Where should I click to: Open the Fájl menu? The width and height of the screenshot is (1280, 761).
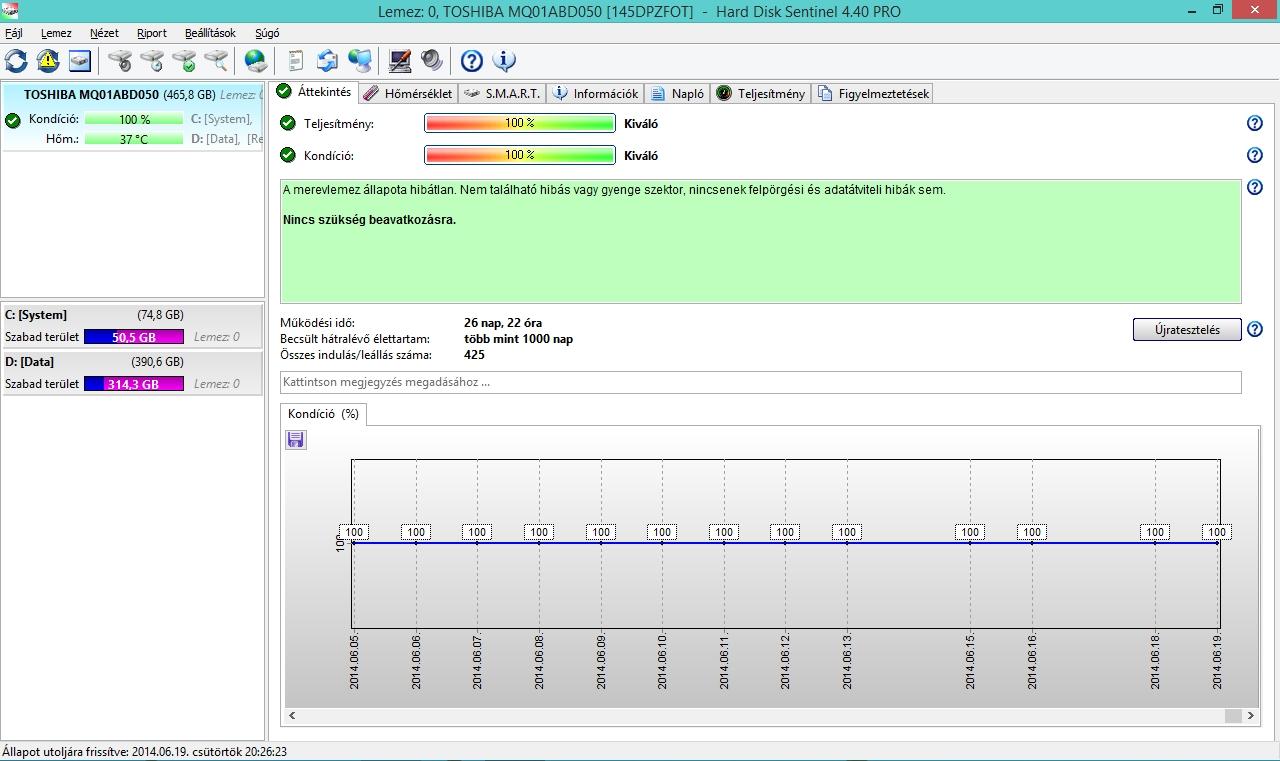point(14,33)
